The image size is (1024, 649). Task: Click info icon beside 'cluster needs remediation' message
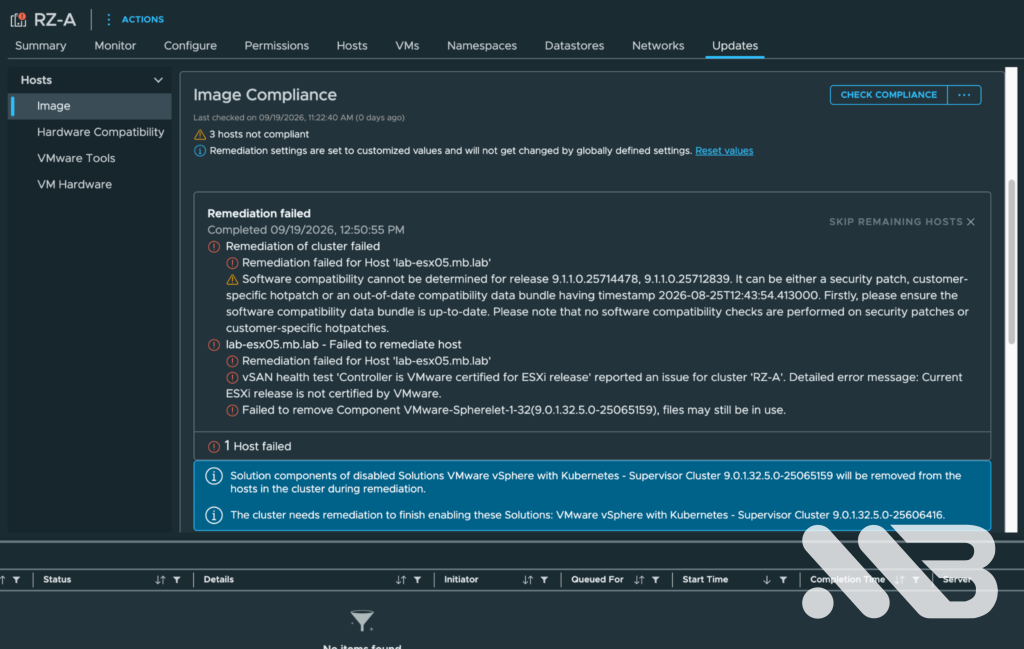coord(214,515)
